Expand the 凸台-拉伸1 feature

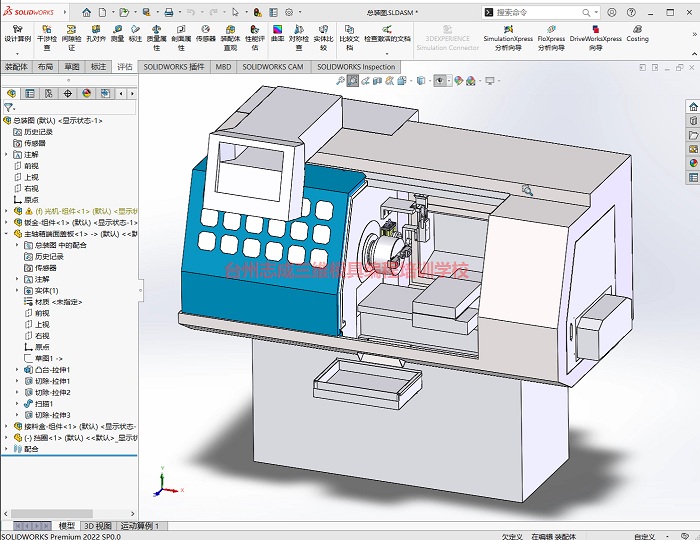coord(17,370)
